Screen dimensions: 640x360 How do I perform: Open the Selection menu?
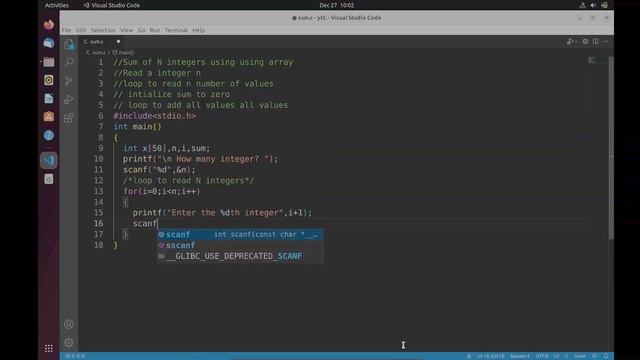coord(103,30)
